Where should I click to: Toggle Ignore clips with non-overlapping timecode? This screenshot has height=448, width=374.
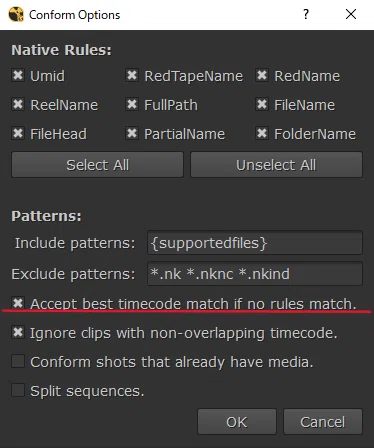click(x=18, y=332)
